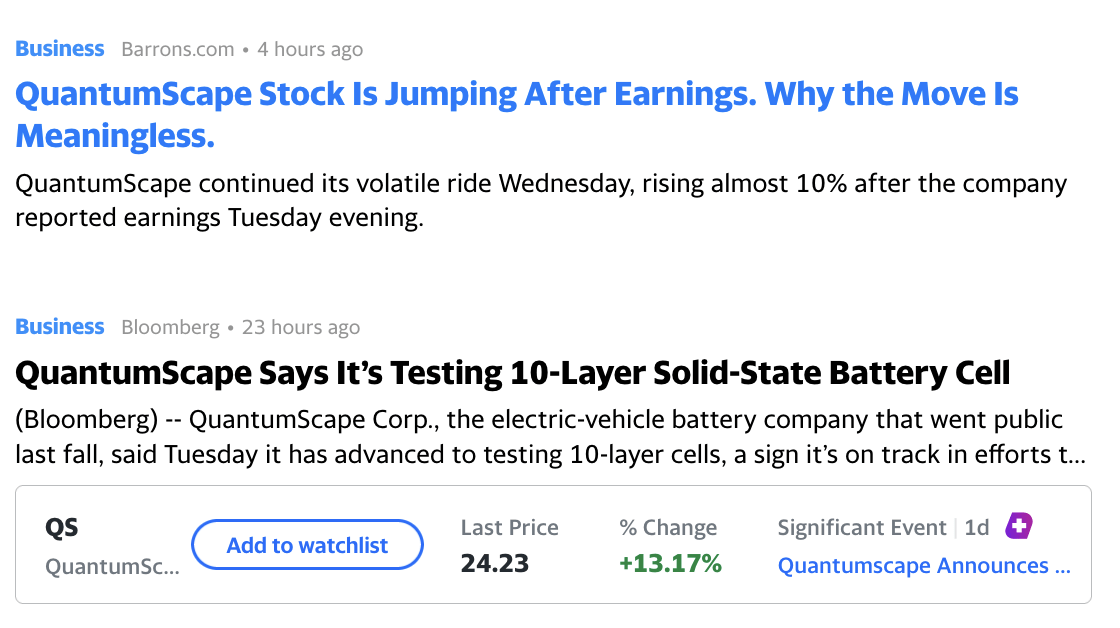
Task: Add QS to watchlist
Action: click(x=307, y=545)
